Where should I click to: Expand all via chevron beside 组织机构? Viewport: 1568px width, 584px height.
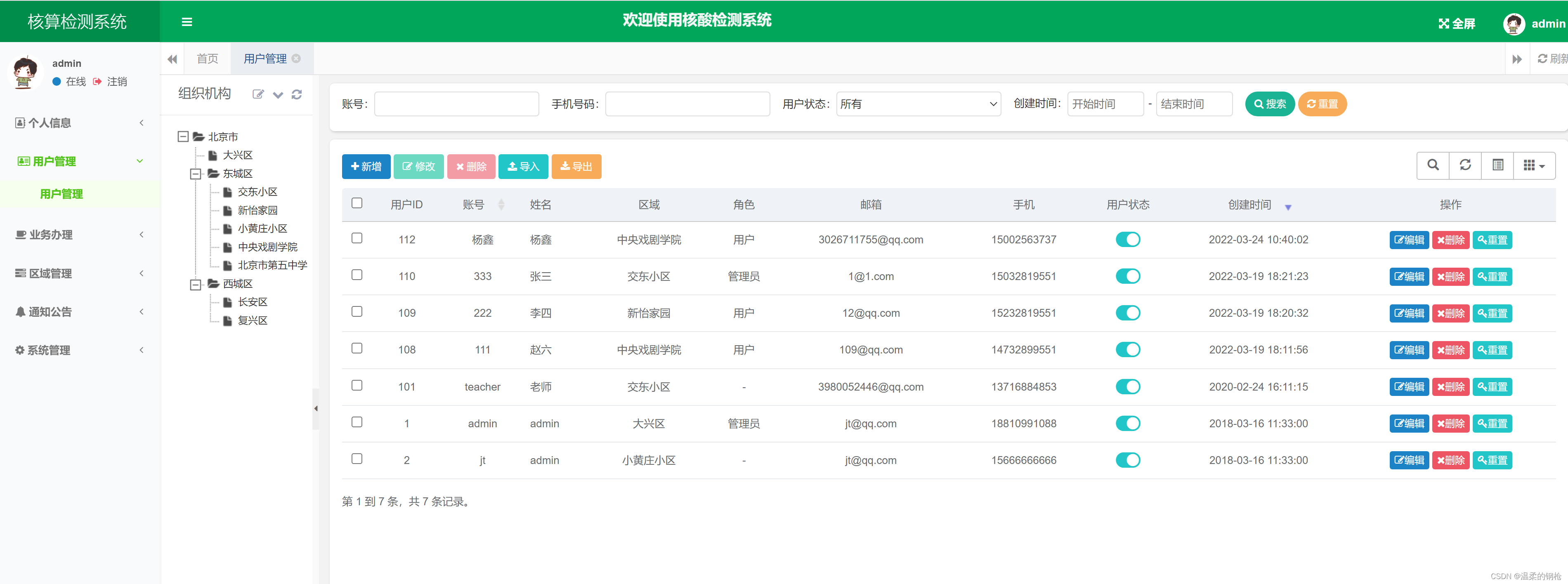click(278, 95)
